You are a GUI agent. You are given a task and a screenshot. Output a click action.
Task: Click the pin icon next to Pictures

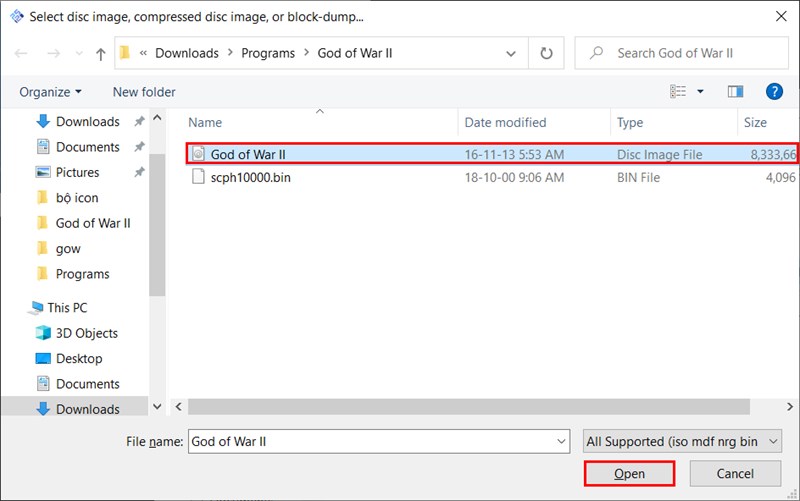[x=139, y=172]
